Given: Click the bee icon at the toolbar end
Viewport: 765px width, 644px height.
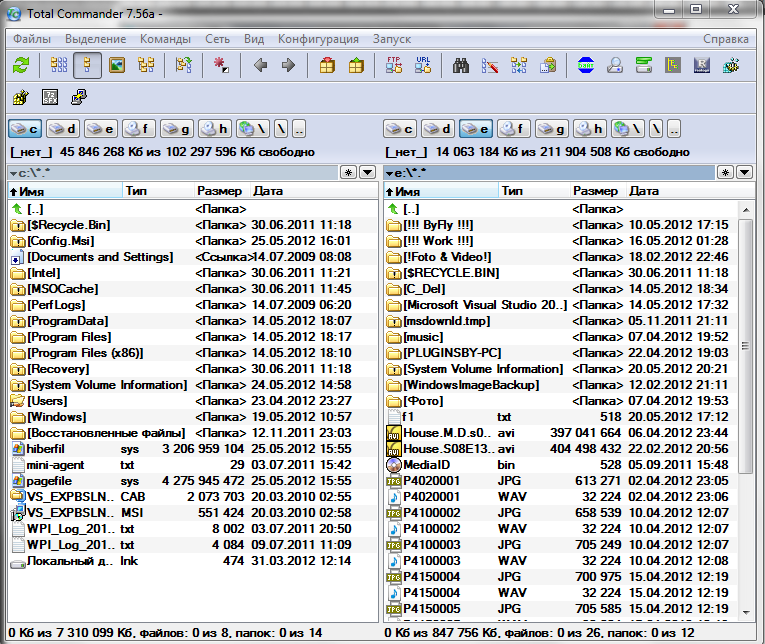Looking at the screenshot, I should 731,65.
